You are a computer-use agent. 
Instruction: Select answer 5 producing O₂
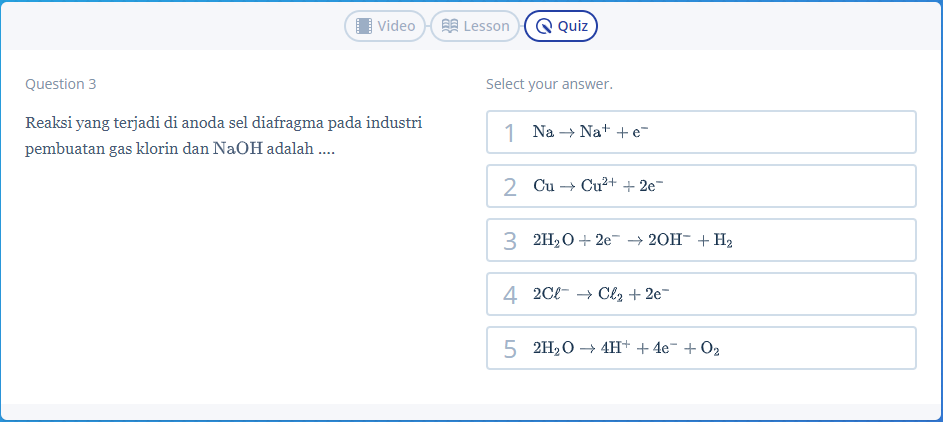tap(701, 349)
